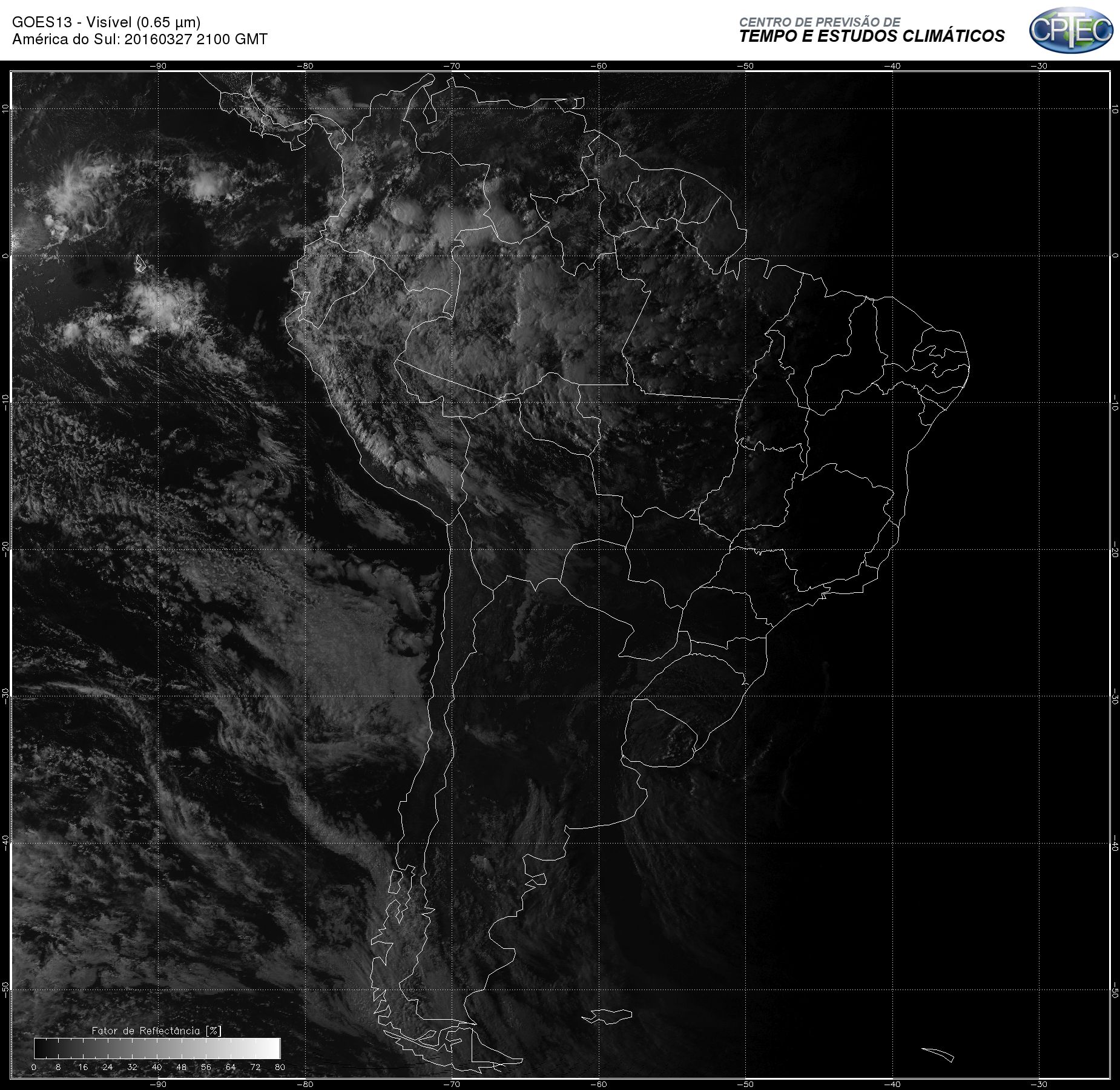Click the −70 label on top longitude axis

tap(452, 66)
